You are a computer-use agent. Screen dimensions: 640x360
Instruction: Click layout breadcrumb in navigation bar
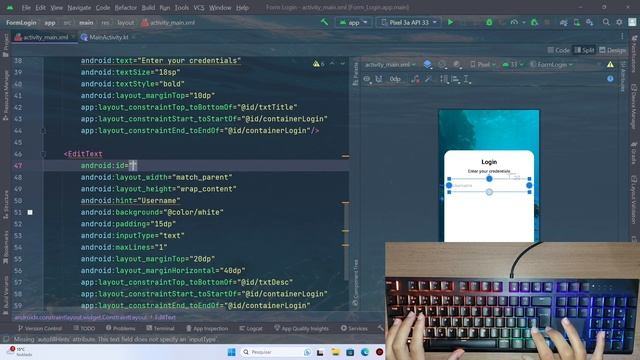(x=126, y=23)
